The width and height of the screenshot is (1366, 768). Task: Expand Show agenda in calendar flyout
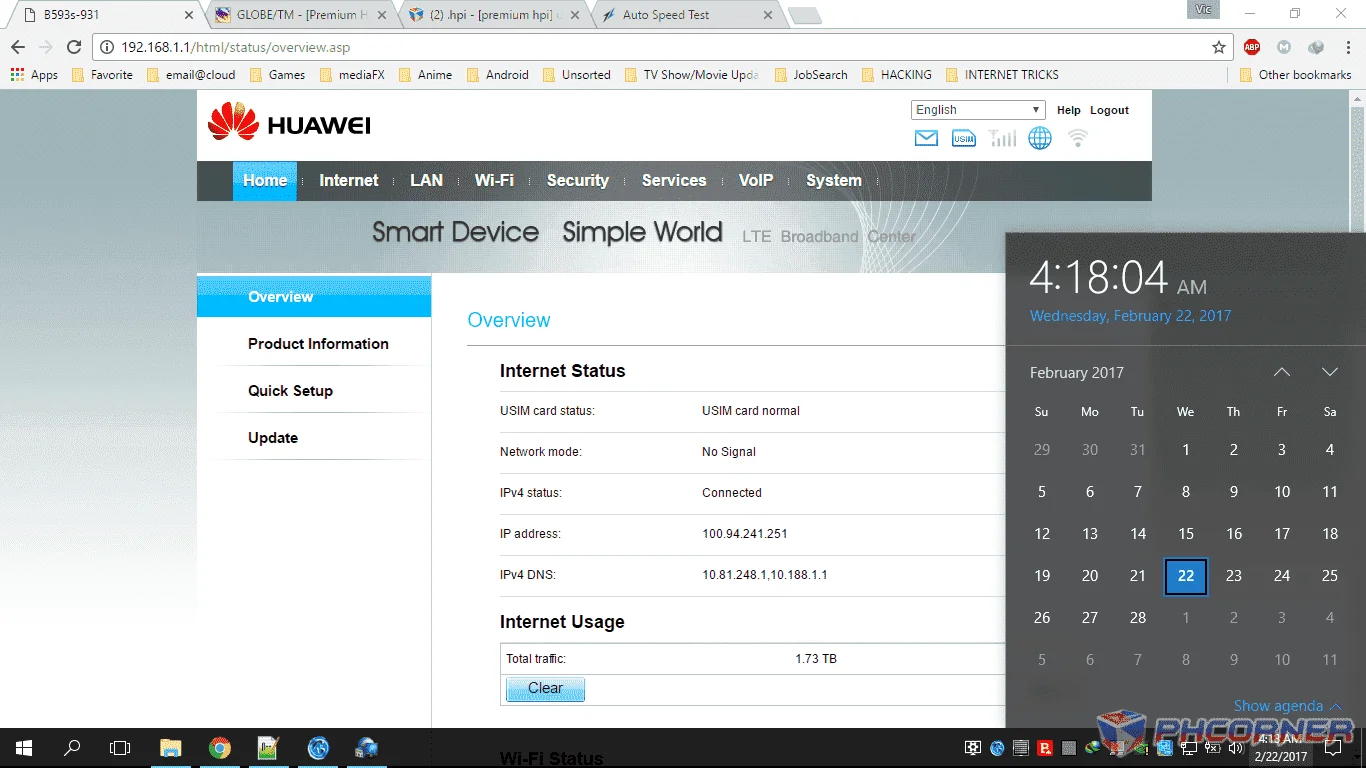click(1287, 706)
